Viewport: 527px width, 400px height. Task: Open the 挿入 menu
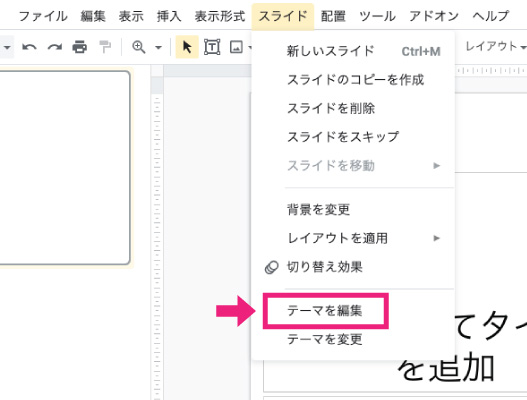pos(169,16)
